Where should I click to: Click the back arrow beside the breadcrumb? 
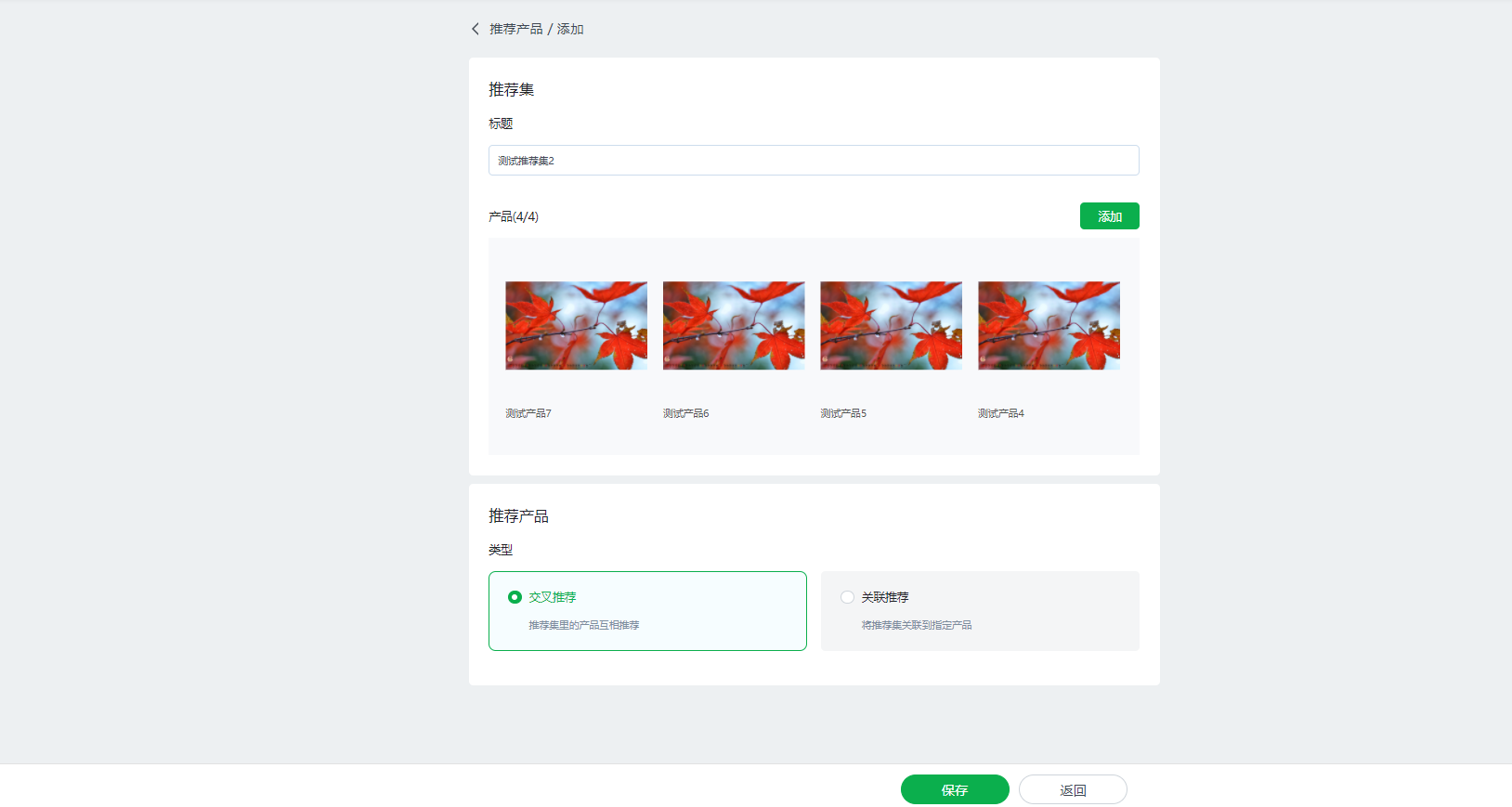coord(476,29)
